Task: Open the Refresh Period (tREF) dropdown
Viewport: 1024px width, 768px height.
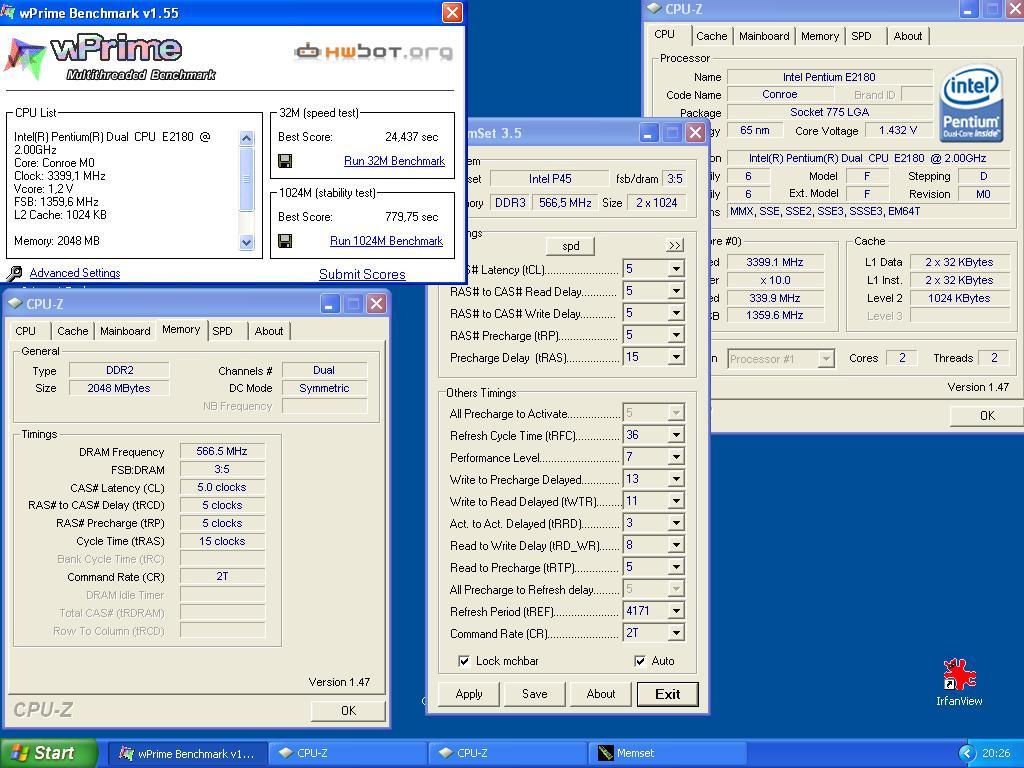Action: pos(676,611)
